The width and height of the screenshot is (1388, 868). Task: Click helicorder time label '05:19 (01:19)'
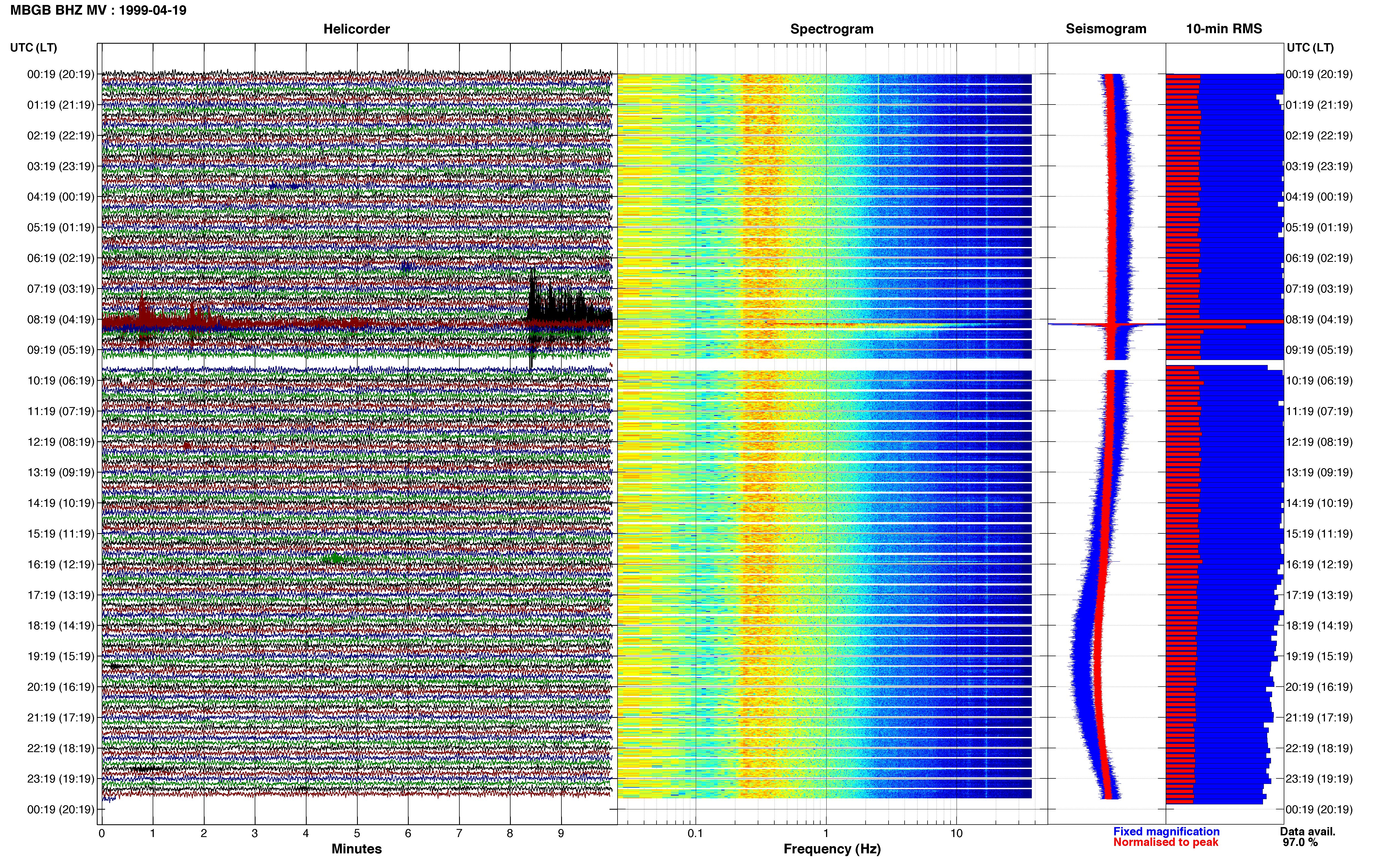60,227
